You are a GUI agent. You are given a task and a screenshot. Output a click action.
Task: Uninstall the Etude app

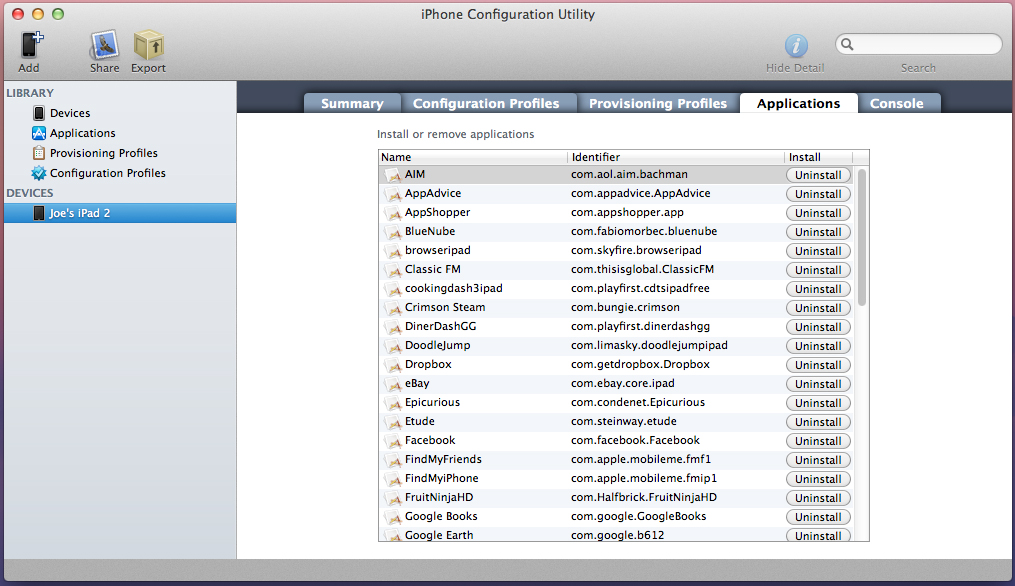[818, 422]
